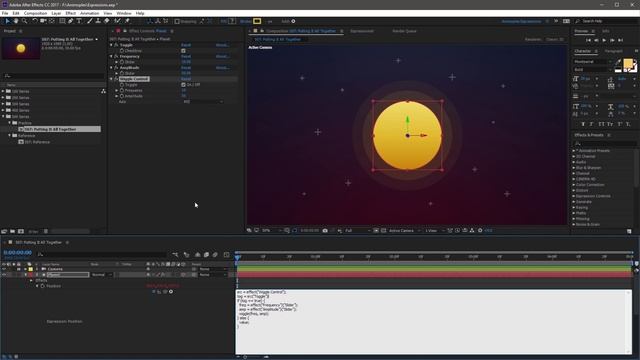
Task: Reset the Toggle effect
Action: tap(186, 45)
